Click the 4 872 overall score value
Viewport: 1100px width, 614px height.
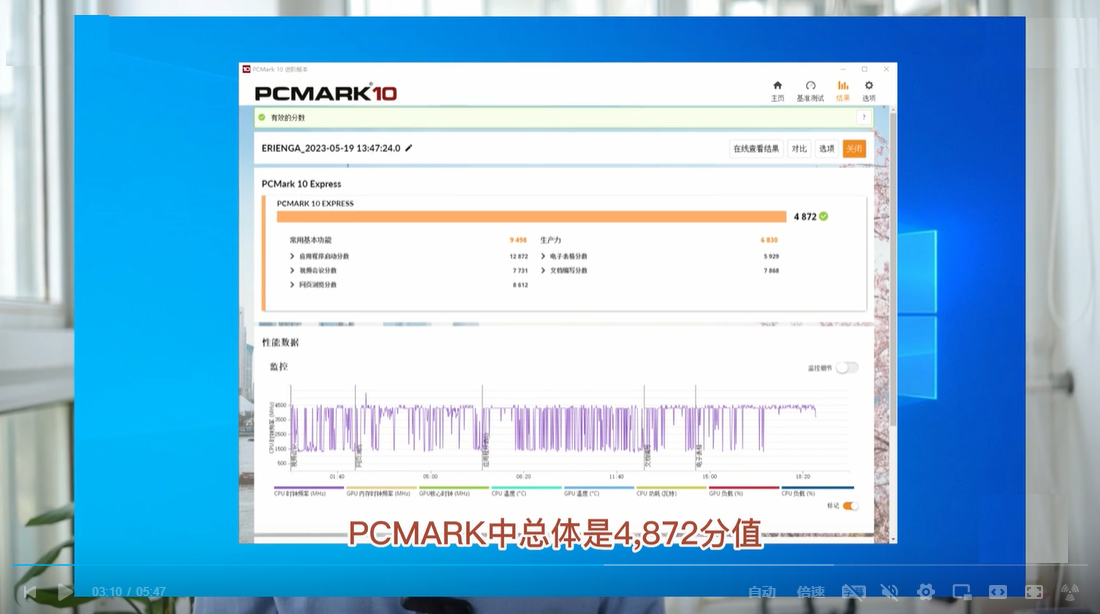coord(805,217)
